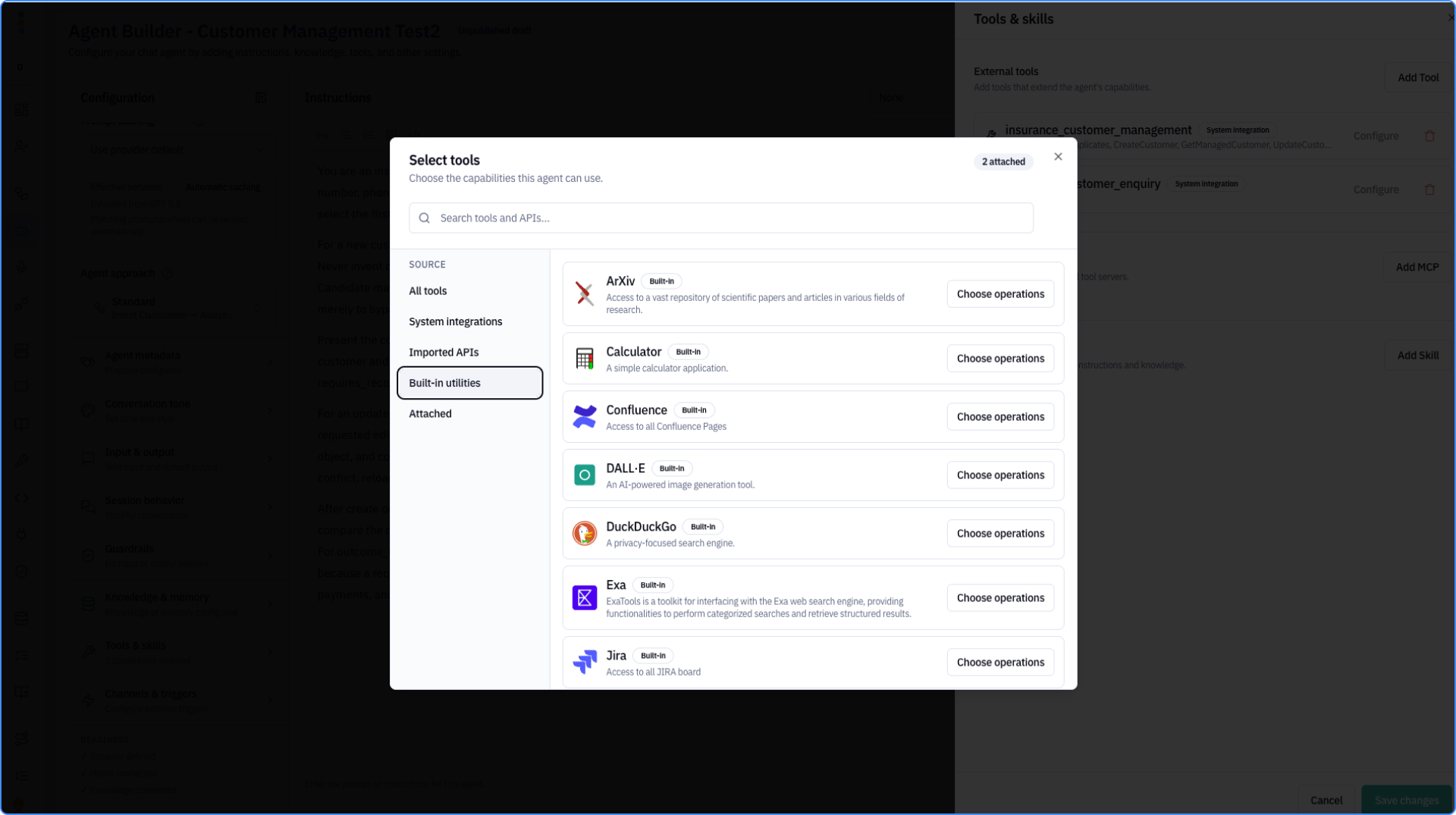Click the 2 attached badge

pyautogui.click(x=1003, y=162)
